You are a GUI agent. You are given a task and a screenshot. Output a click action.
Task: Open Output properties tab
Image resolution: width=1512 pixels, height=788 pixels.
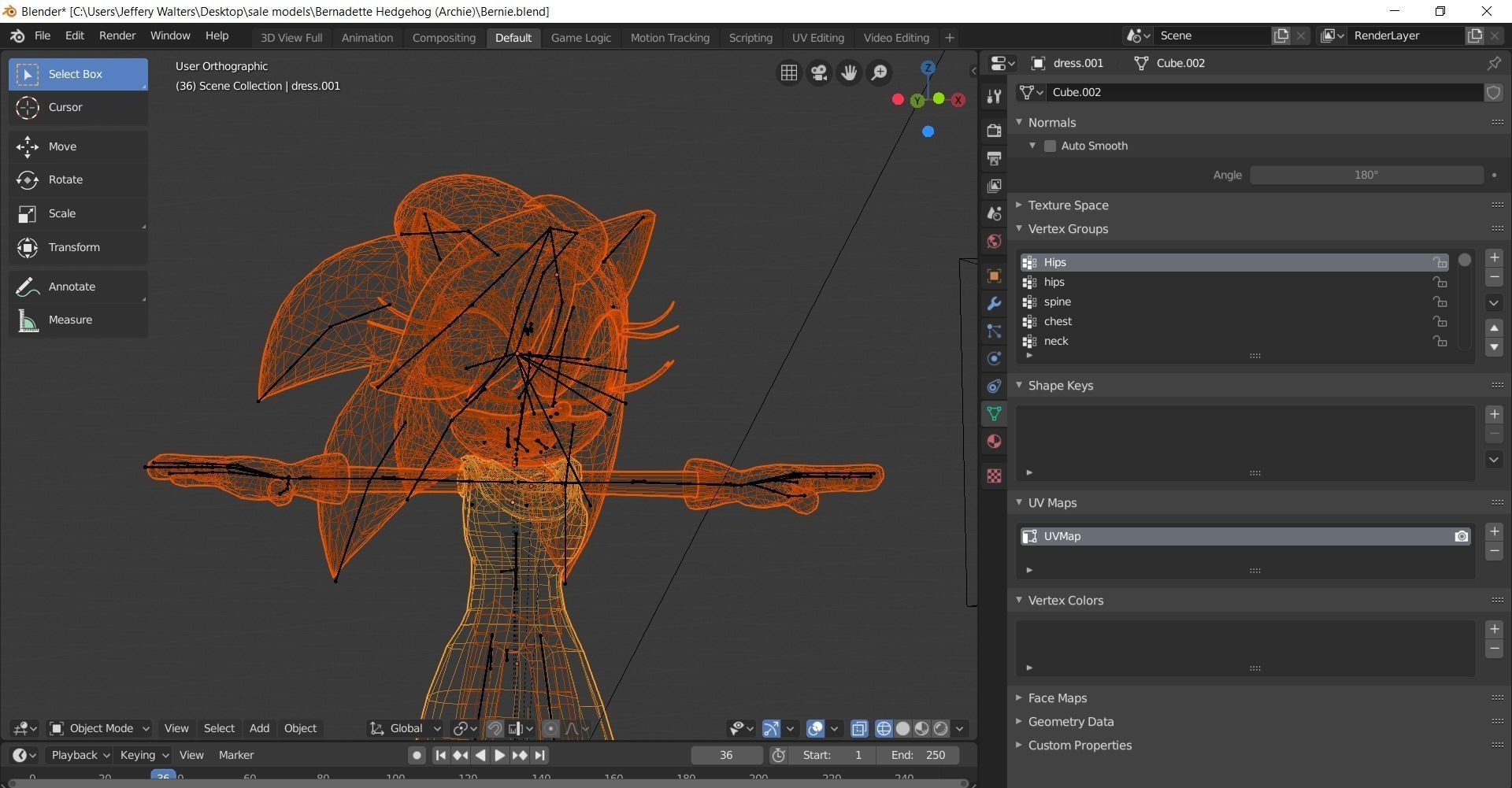pyautogui.click(x=994, y=158)
